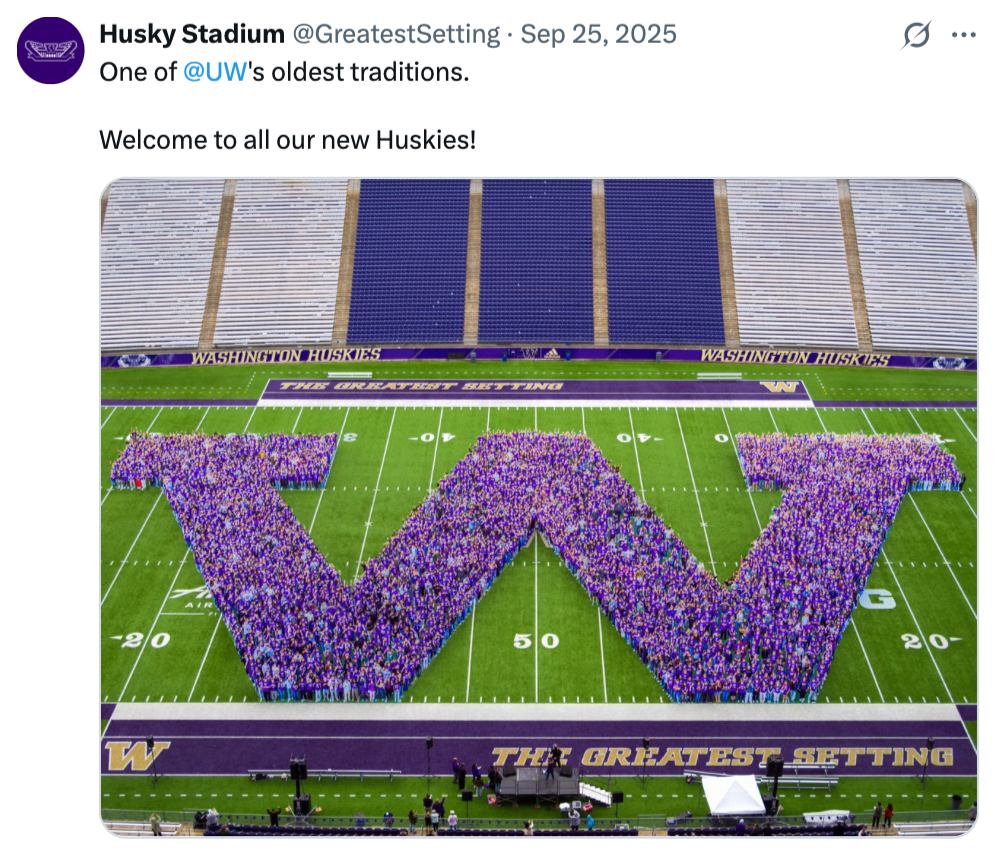Click the gold W logo in the bottom end zone
This screenshot has width=1002, height=854.
136,754
